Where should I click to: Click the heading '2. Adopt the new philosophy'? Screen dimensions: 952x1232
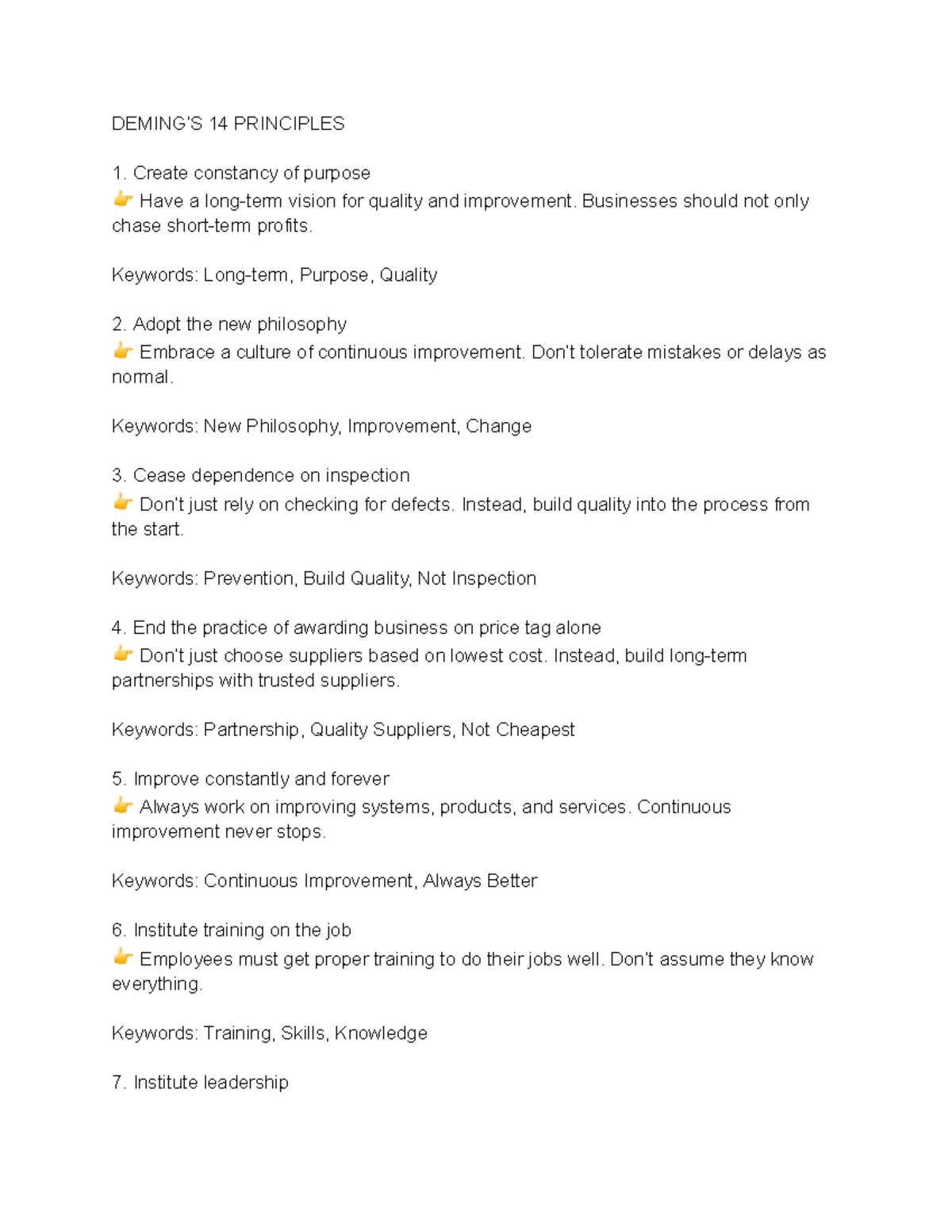coord(230,325)
